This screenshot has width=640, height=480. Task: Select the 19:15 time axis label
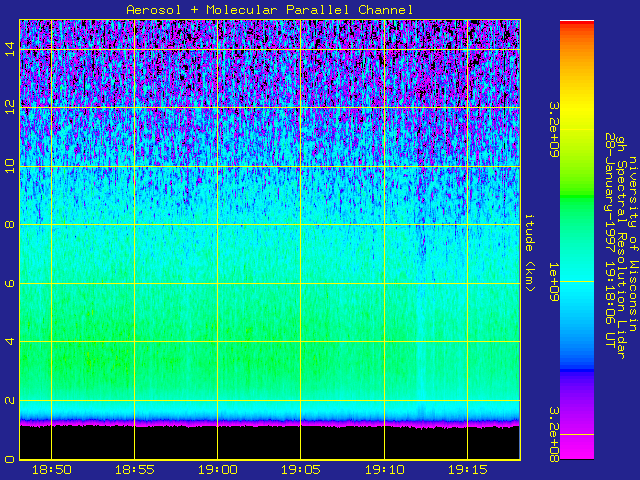coord(468,470)
